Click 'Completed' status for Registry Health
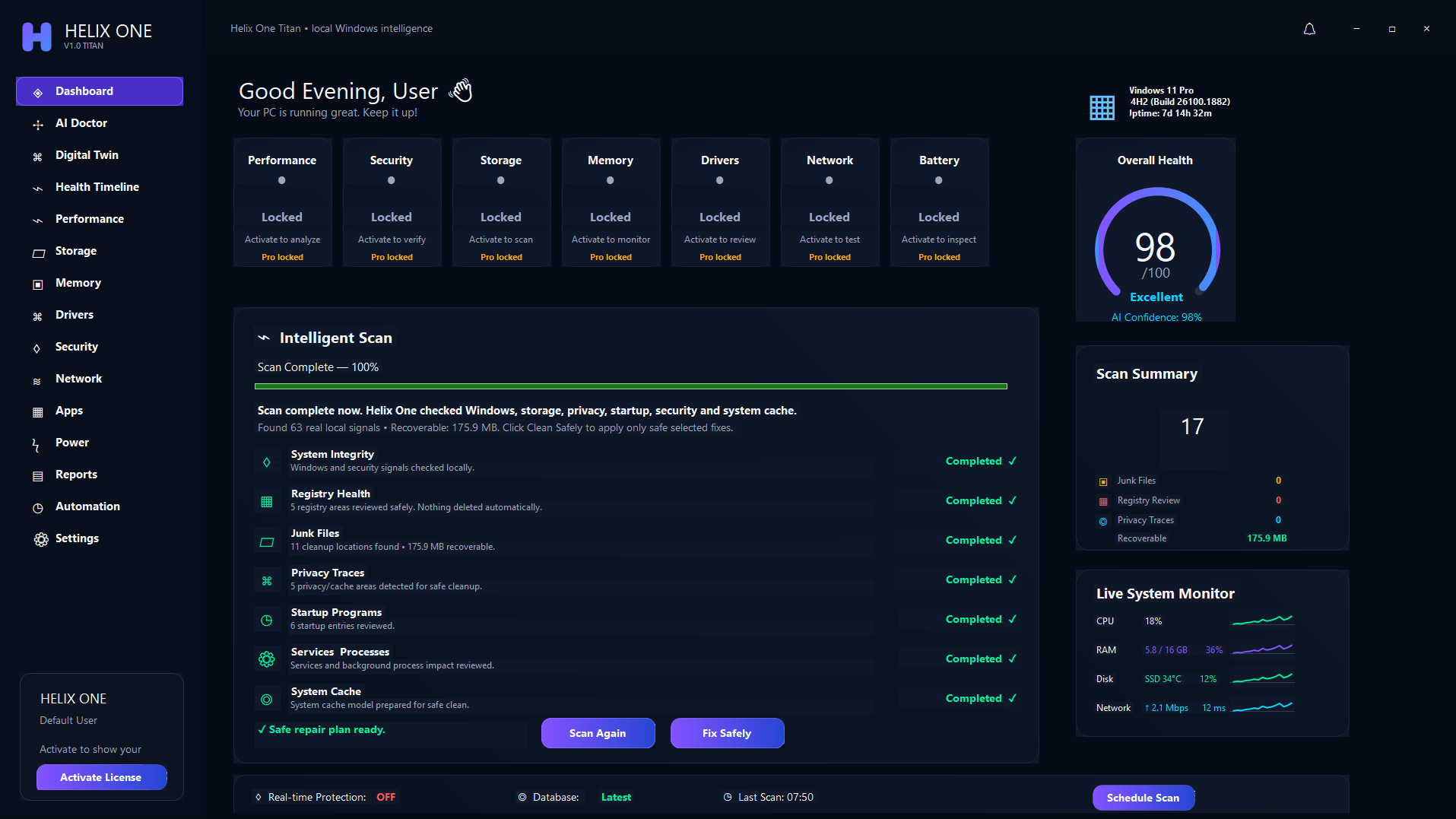This screenshot has height=819, width=1456. pyautogui.click(x=981, y=500)
